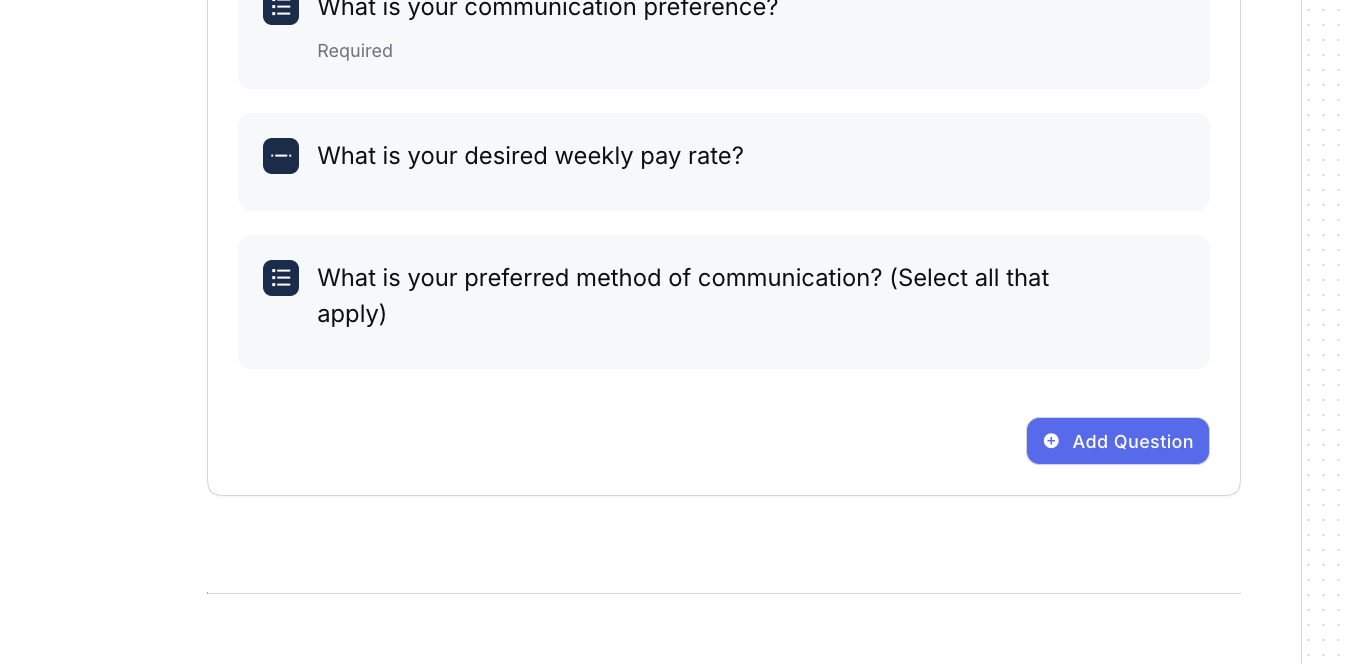
Task: Click the plus icon in Add Question
Action: (x=1051, y=441)
